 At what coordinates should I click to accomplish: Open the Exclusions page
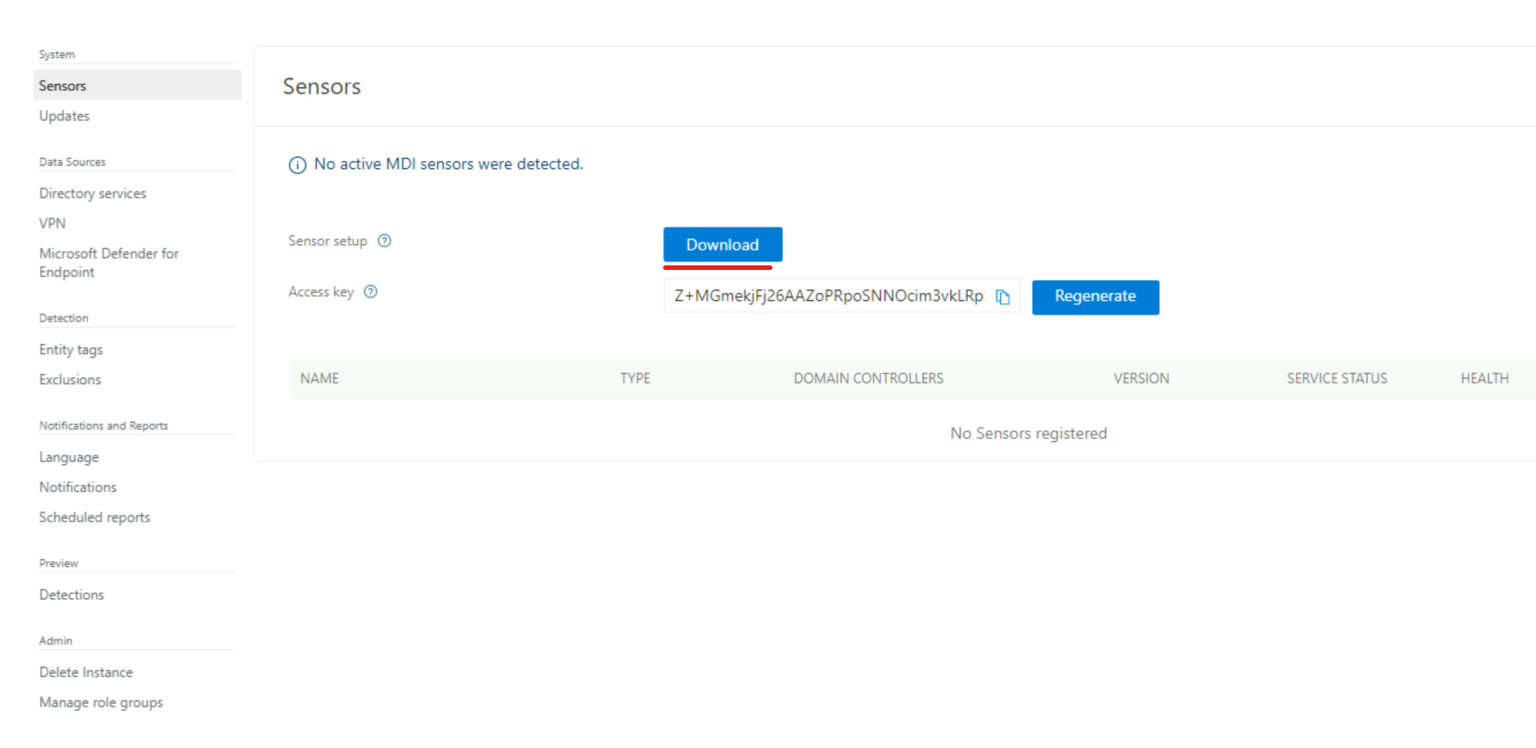tap(70, 380)
